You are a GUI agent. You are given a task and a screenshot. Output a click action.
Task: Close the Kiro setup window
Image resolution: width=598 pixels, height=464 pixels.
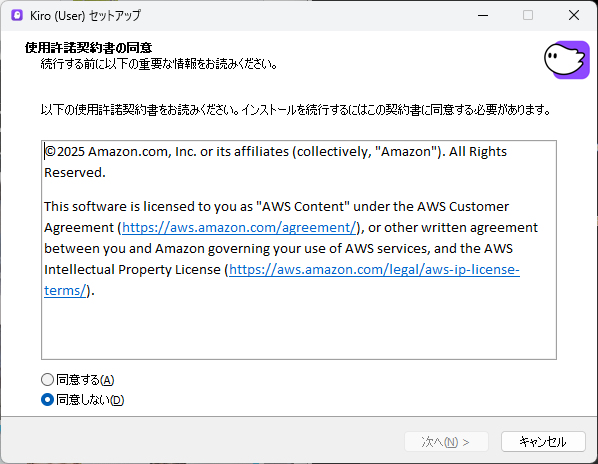(x=574, y=16)
